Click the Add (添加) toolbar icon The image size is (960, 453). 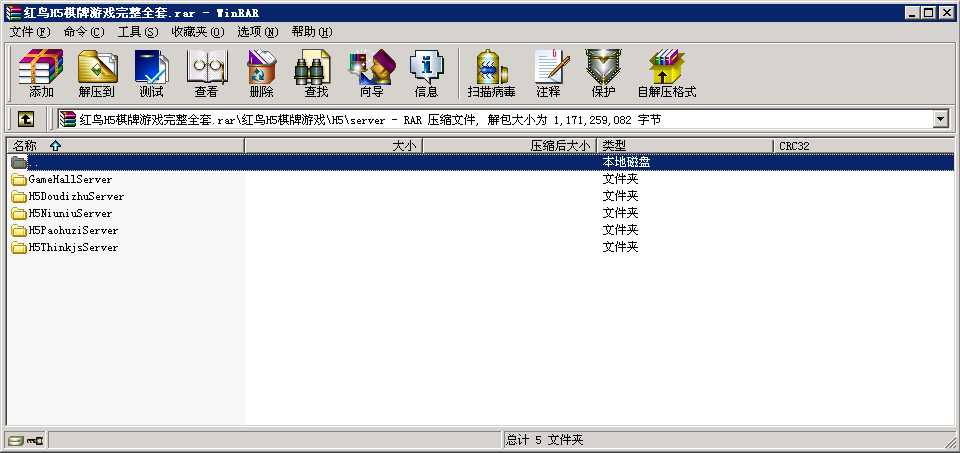41,74
